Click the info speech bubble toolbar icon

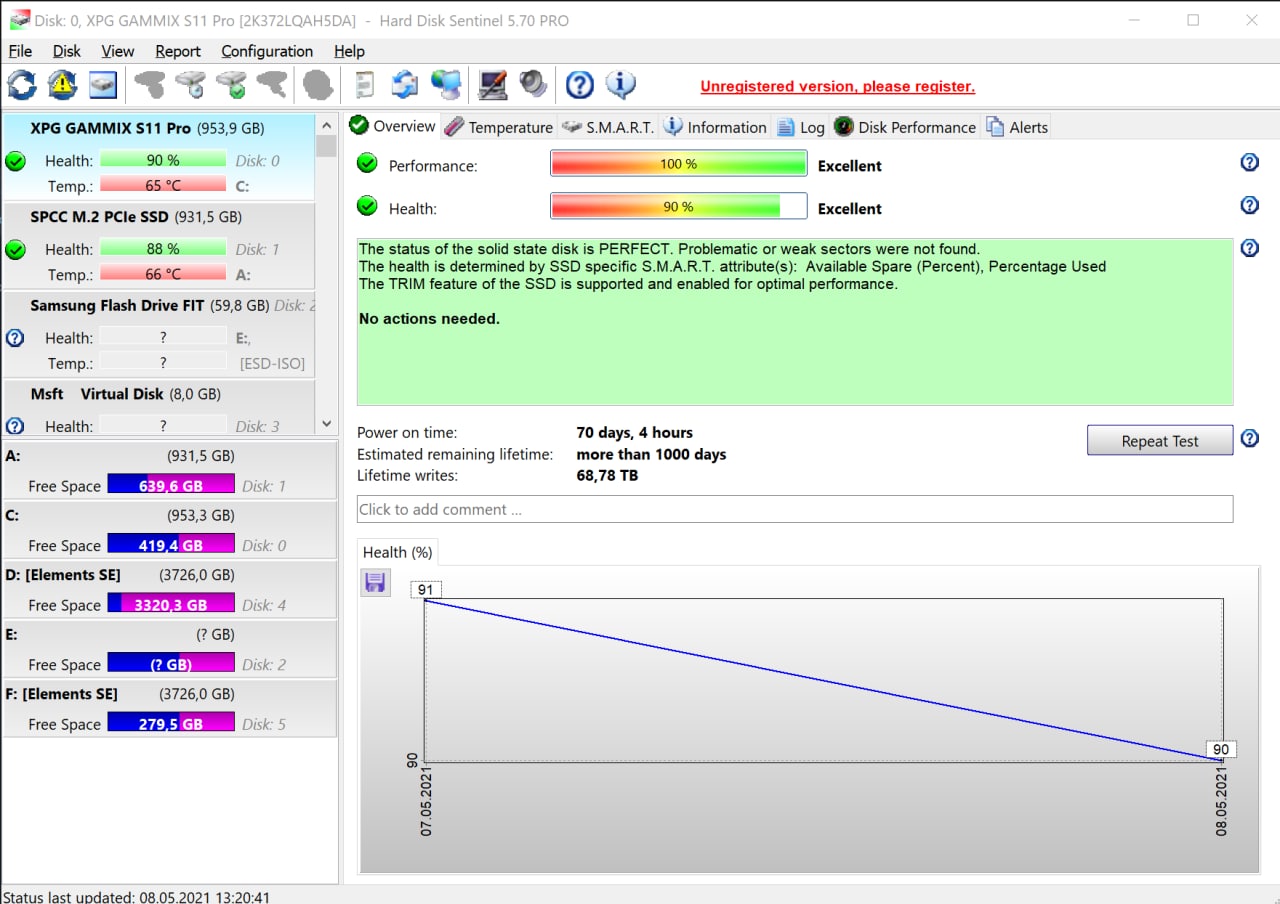pyautogui.click(x=621, y=85)
